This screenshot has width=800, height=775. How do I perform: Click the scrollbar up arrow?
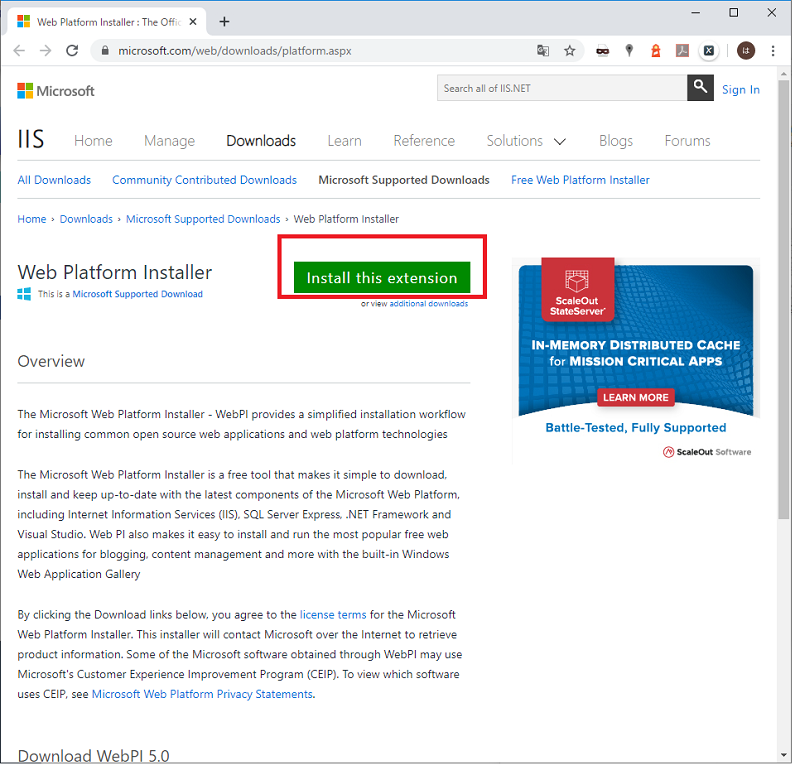784,74
